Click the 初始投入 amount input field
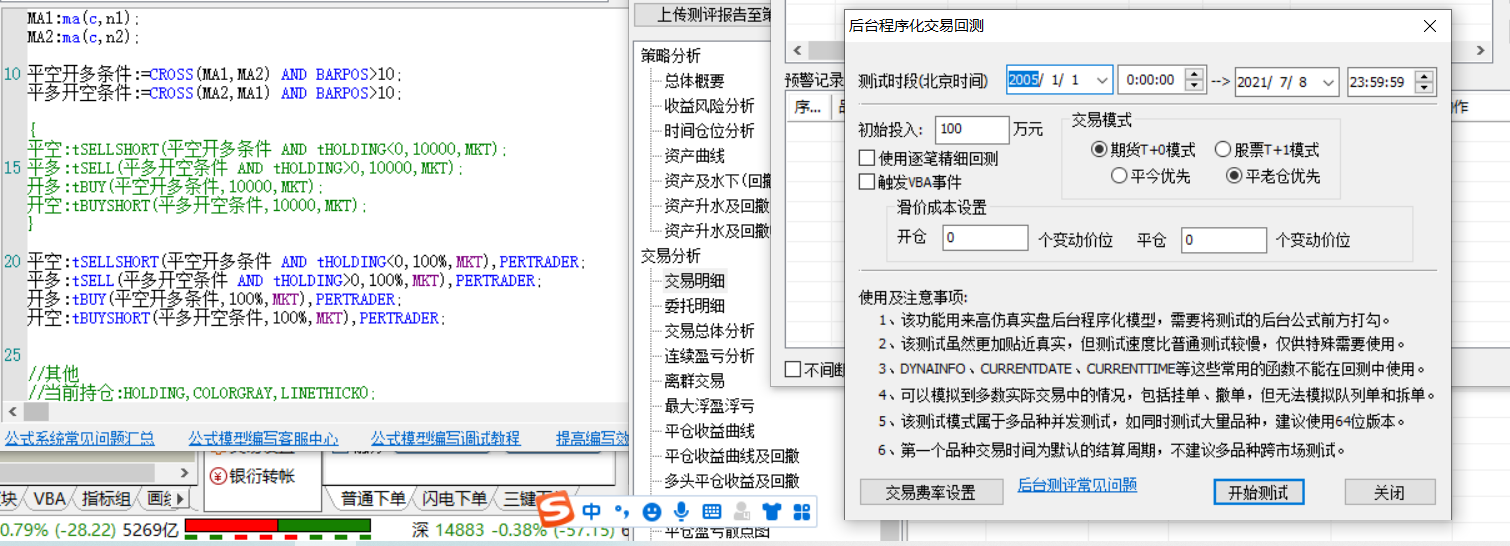1510x546 pixels. pyautogui.click(x=973, y=129)
